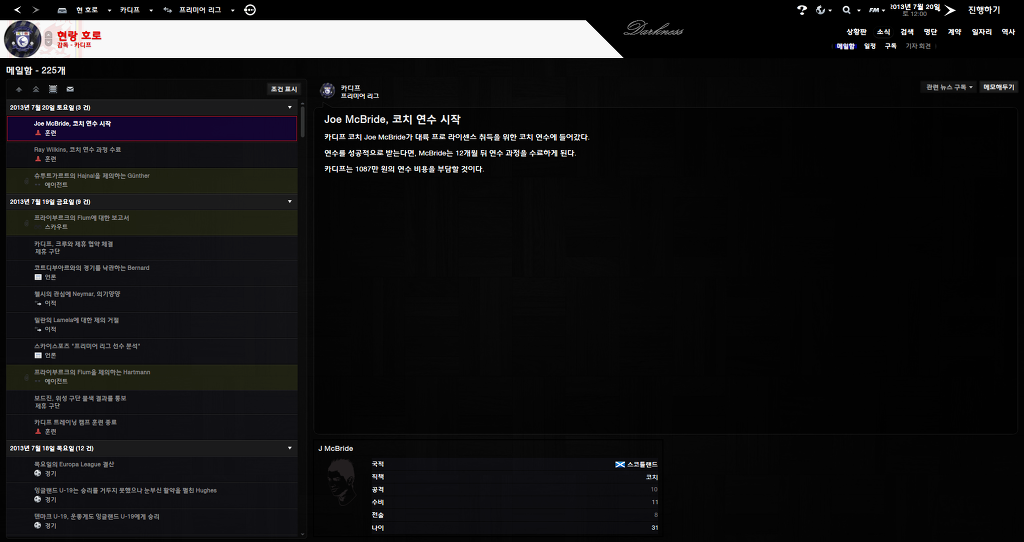The width and height of the screenshot is (1024, 542).
Task: Open the 현 호로 dropdown arrow
Action: [x=110, y=10]
